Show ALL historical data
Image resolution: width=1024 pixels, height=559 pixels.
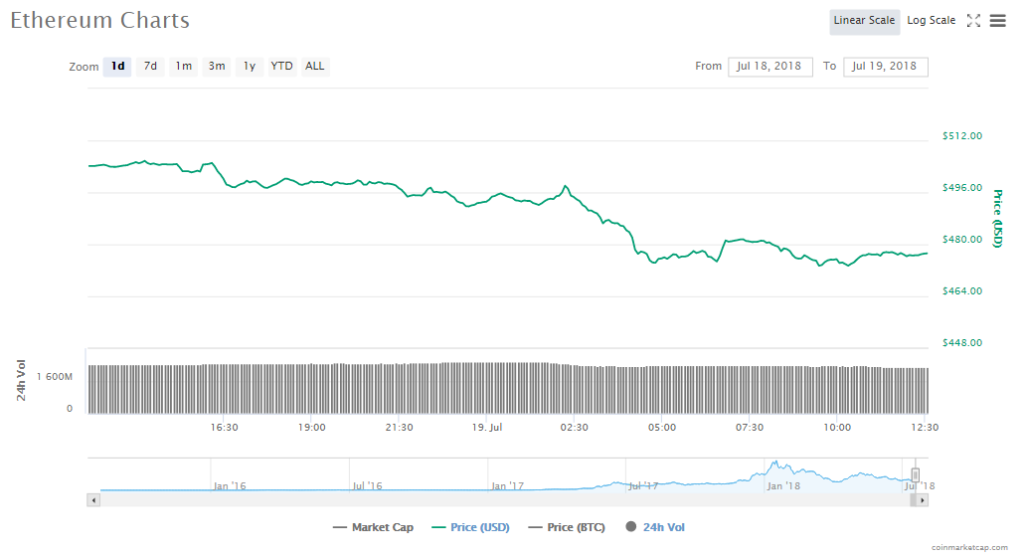click(315, 67)
